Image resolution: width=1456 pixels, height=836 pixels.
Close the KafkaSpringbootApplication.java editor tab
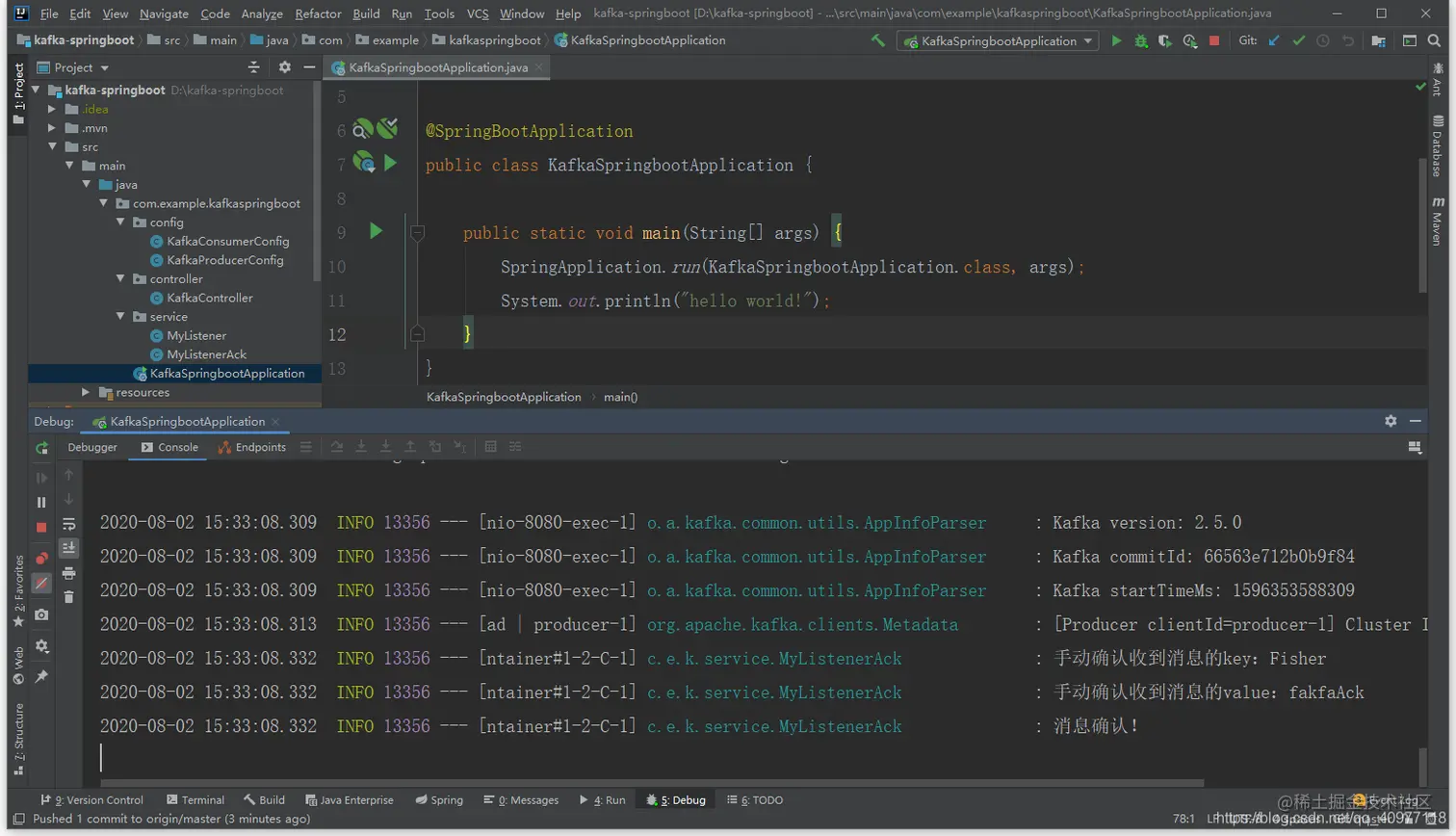(x=539, y=66)
